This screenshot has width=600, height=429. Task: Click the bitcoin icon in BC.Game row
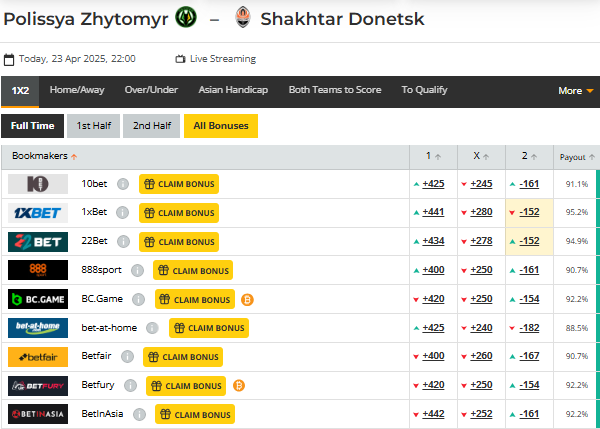[247, 299]
